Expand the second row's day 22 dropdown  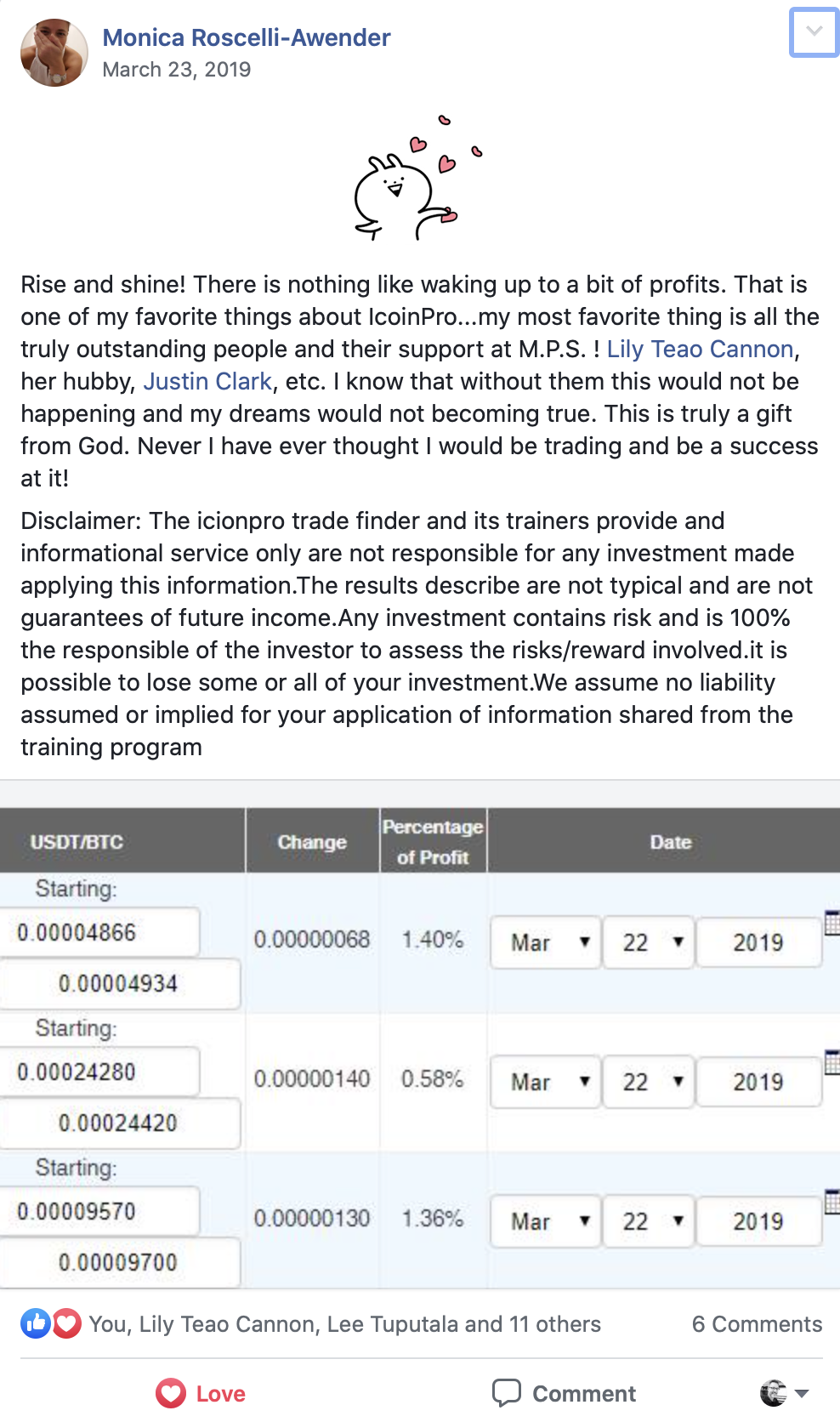coord(648,1082)
